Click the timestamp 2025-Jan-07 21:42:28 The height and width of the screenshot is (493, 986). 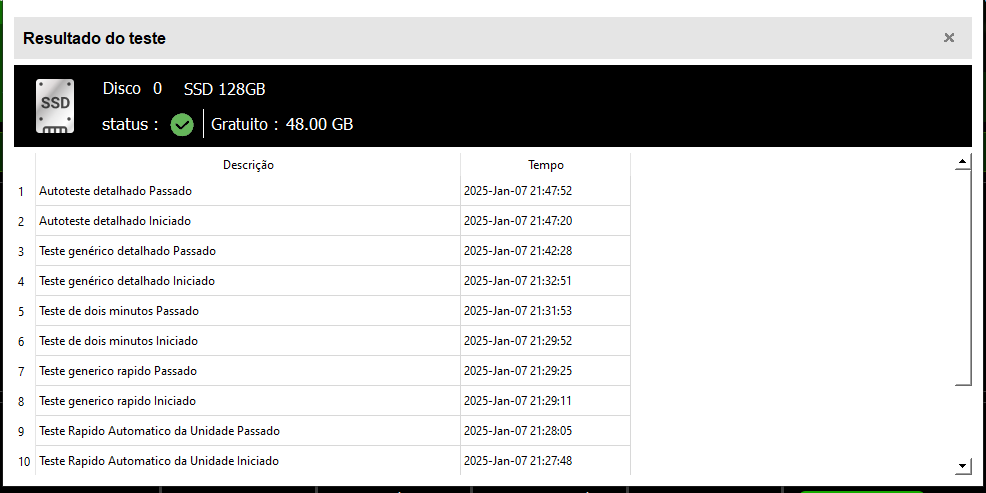coord(518,251)
